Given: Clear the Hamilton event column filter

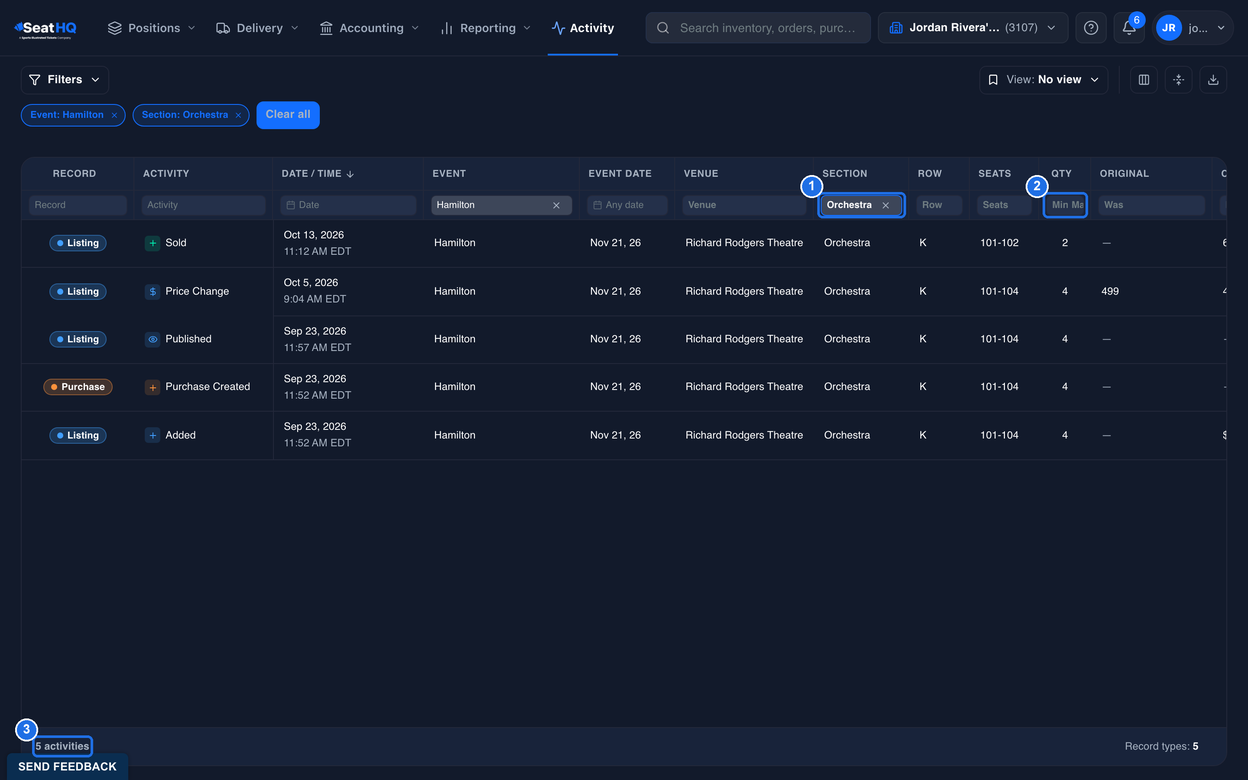Looking at the screenshot, I should tap(557, 205).
